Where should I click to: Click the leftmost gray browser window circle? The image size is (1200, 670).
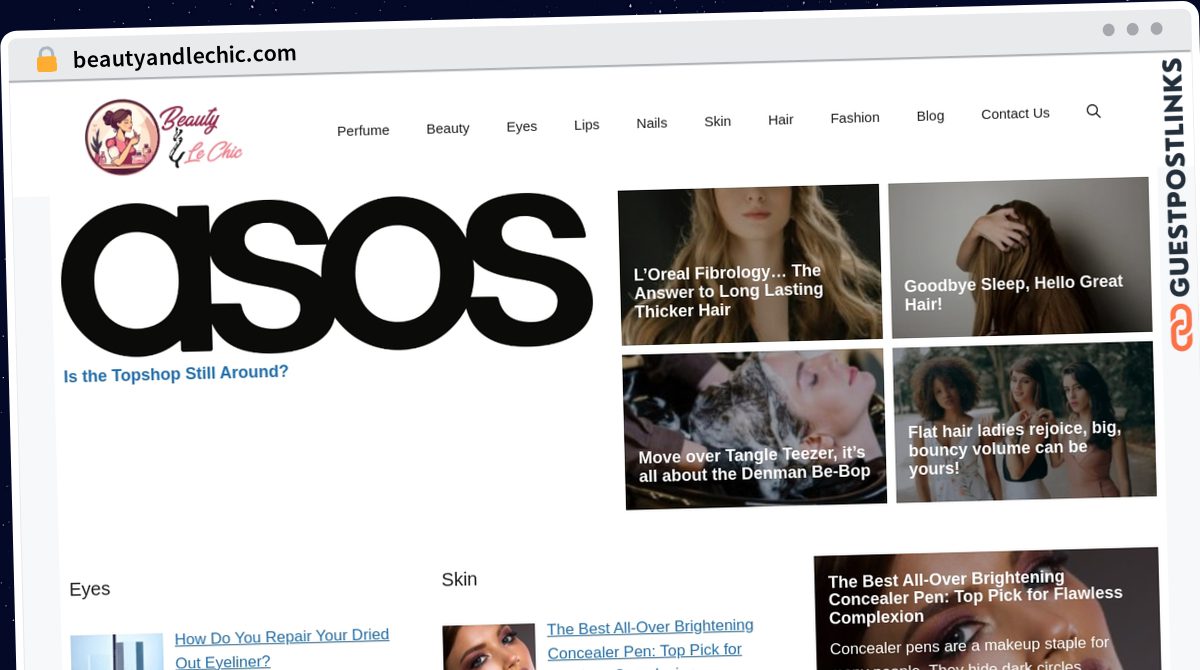1108,30
